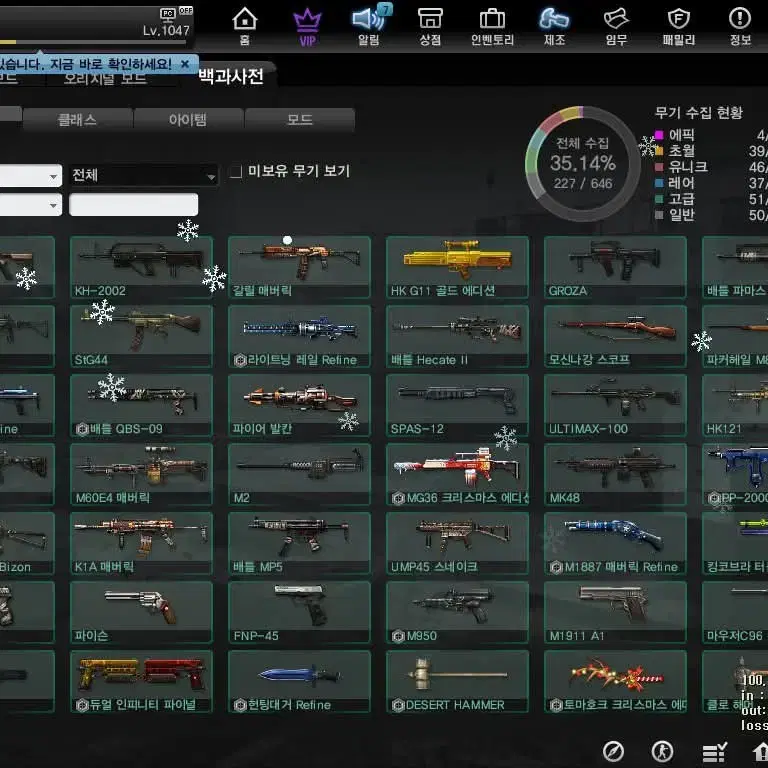Select the 백과사전 tab
Viewport: 768px width, 768px height.
pos(231,76)
